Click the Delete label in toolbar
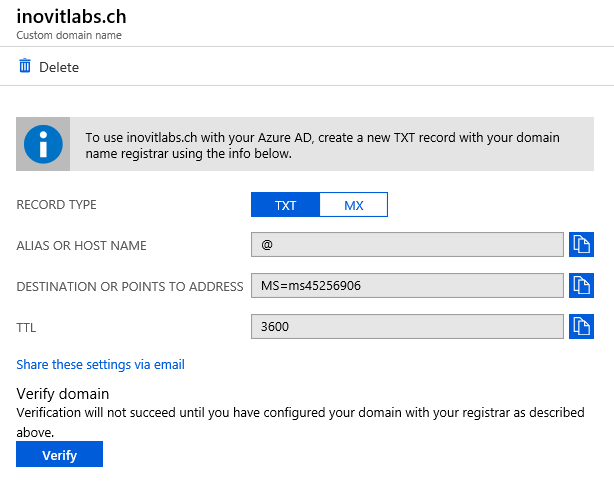The width and height of the screenshot is (614, 486). tap(59, 67)
